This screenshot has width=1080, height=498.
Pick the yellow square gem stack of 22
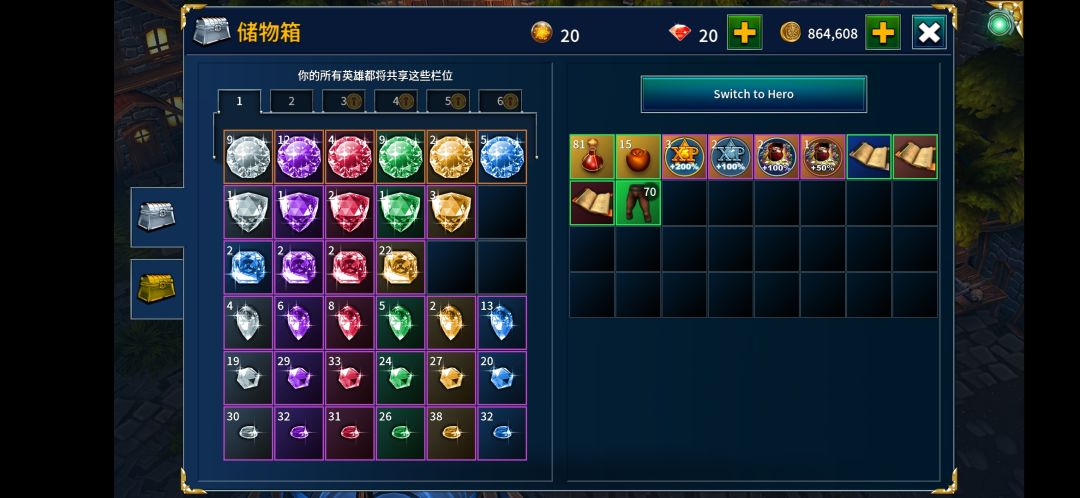pyautogui.click(x=400, y=267)
